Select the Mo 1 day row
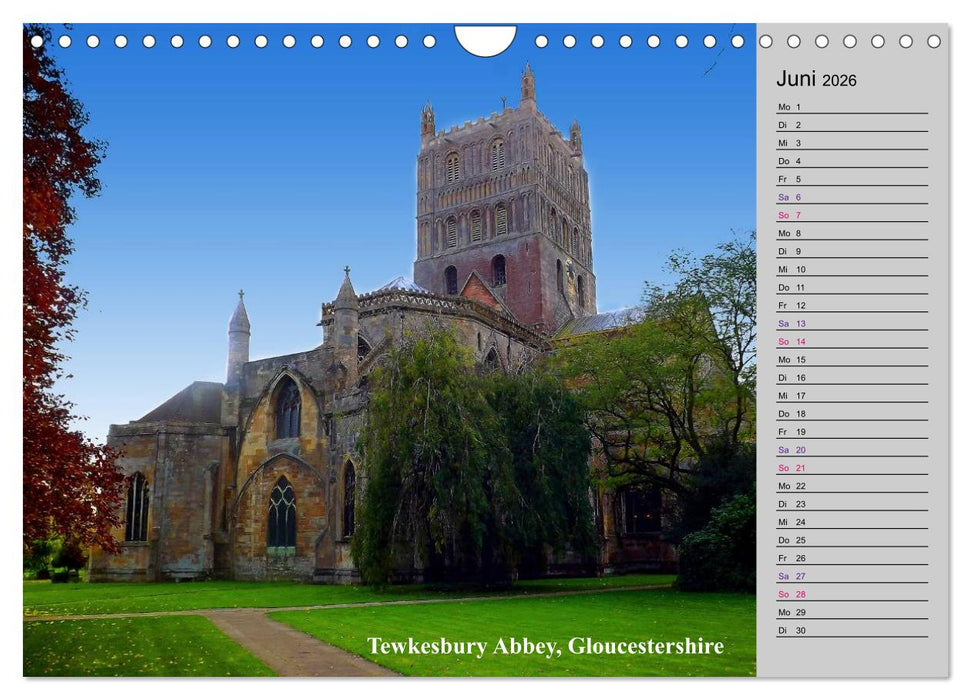This screenshot has width=971, height=700. pyautogui.click(x=852, y=107)
